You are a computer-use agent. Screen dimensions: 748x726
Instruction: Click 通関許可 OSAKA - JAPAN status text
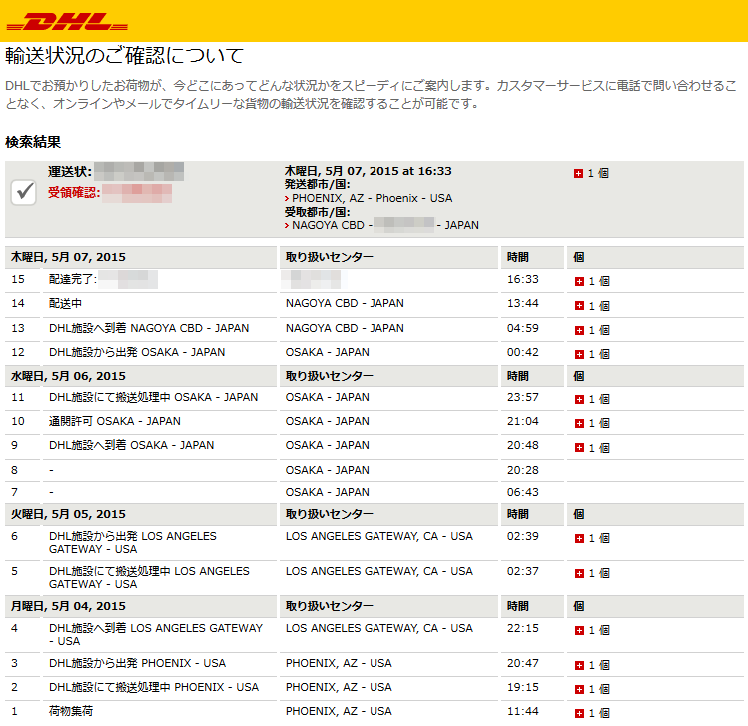[114, 421]
